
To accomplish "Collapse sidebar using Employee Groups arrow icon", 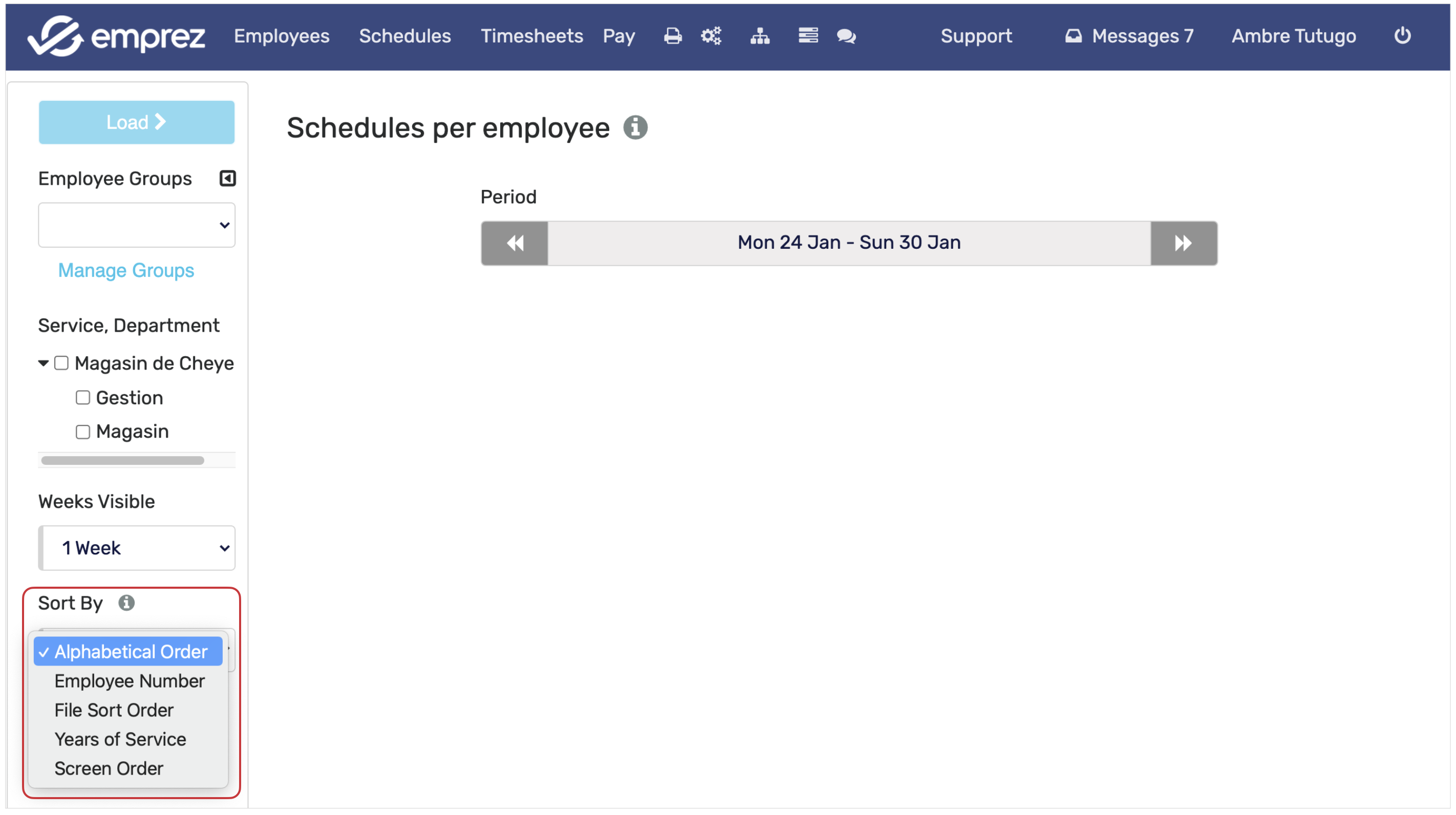I will tap(227, 179).
